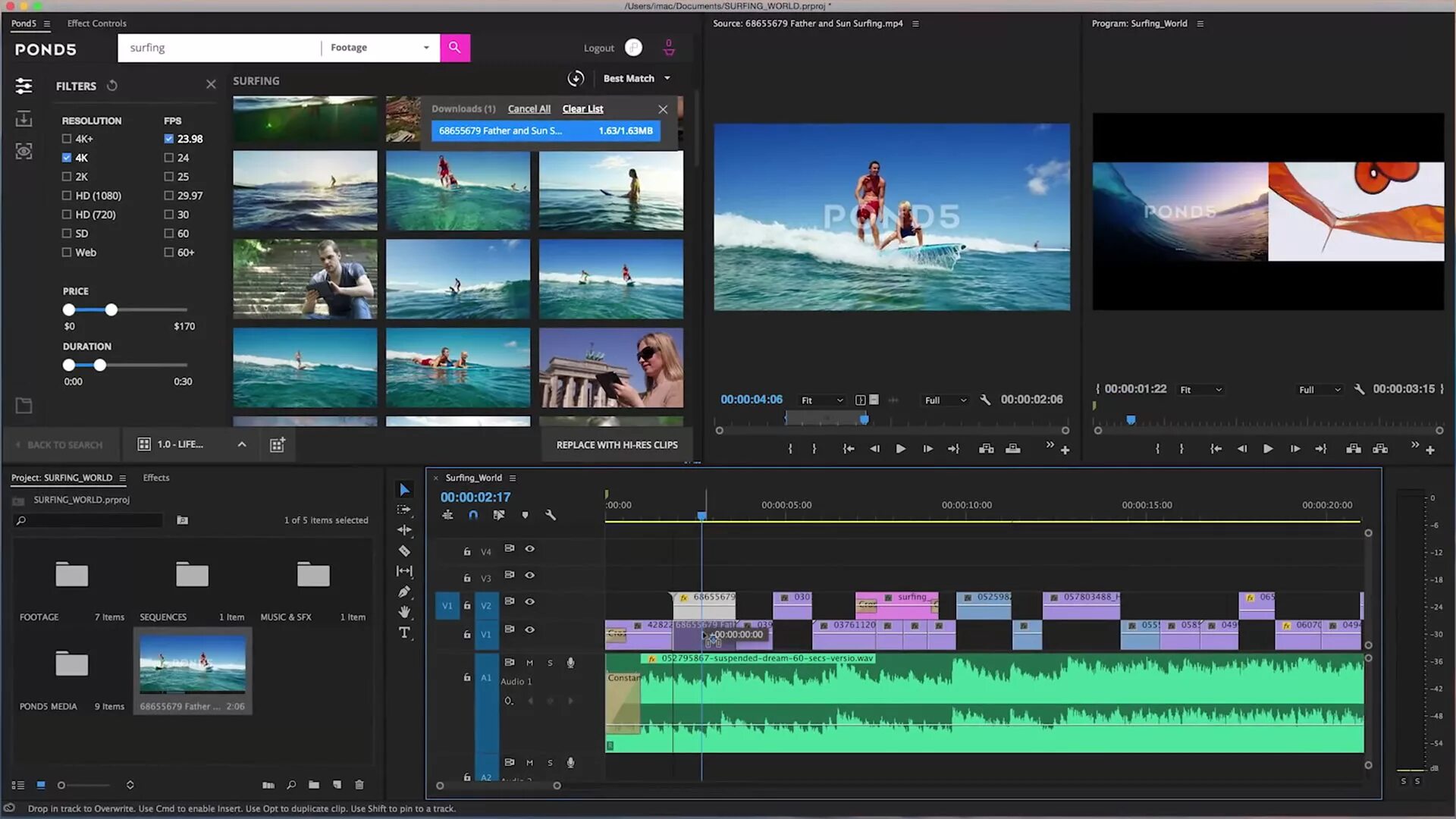Click Replace With Hi-Res Clips button
The width and height of the screenshot is (1456, 819).
click(x=618, y=444)
